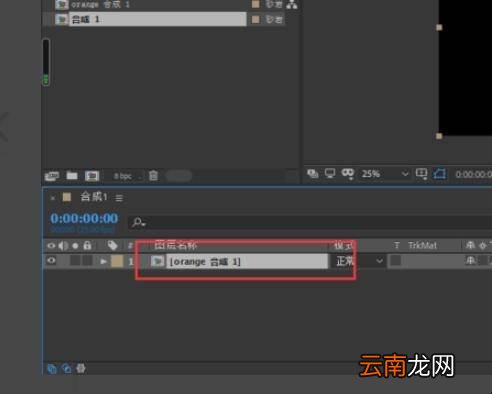Screen dimensions: 492x394
Task: Expand the orange 合成 1 layer properties
Action: [103, 261]
